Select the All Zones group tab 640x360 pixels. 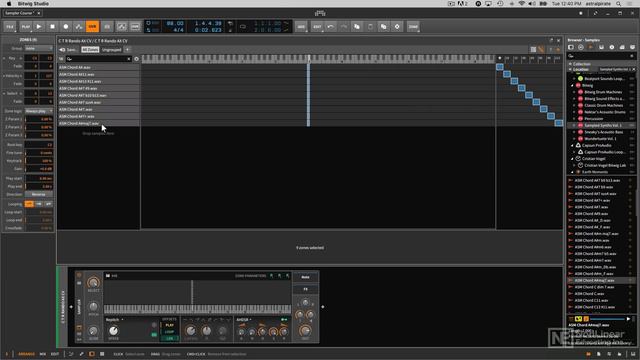[x=90, y=50]
